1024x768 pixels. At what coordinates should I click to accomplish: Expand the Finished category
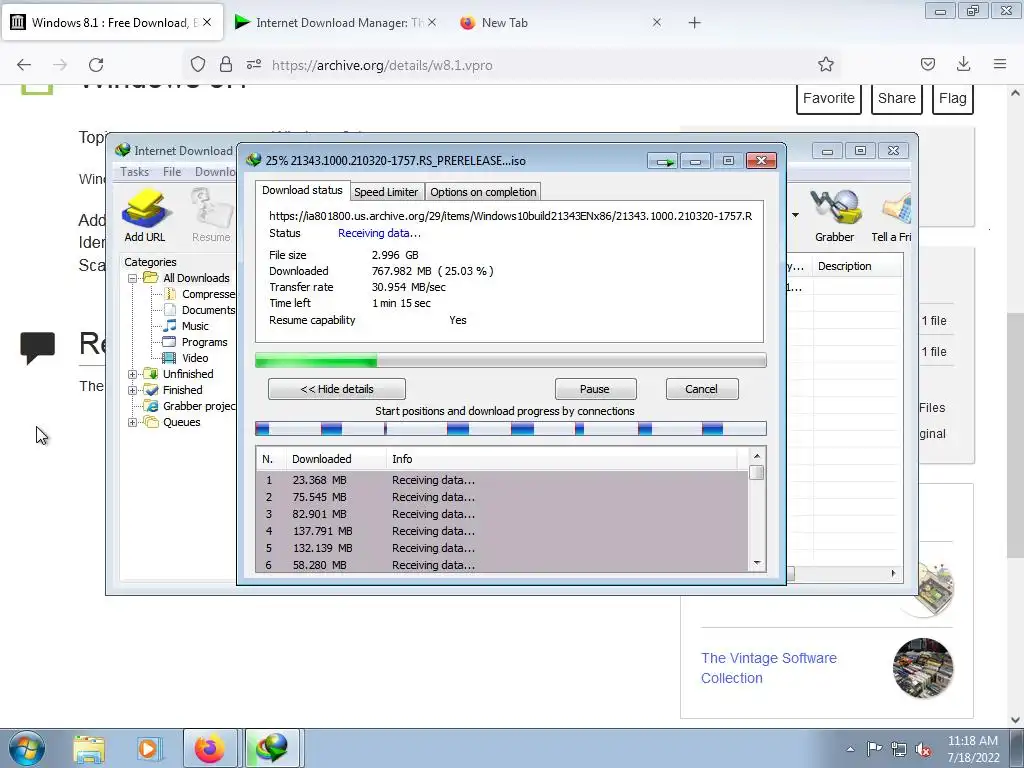[133, 390]
